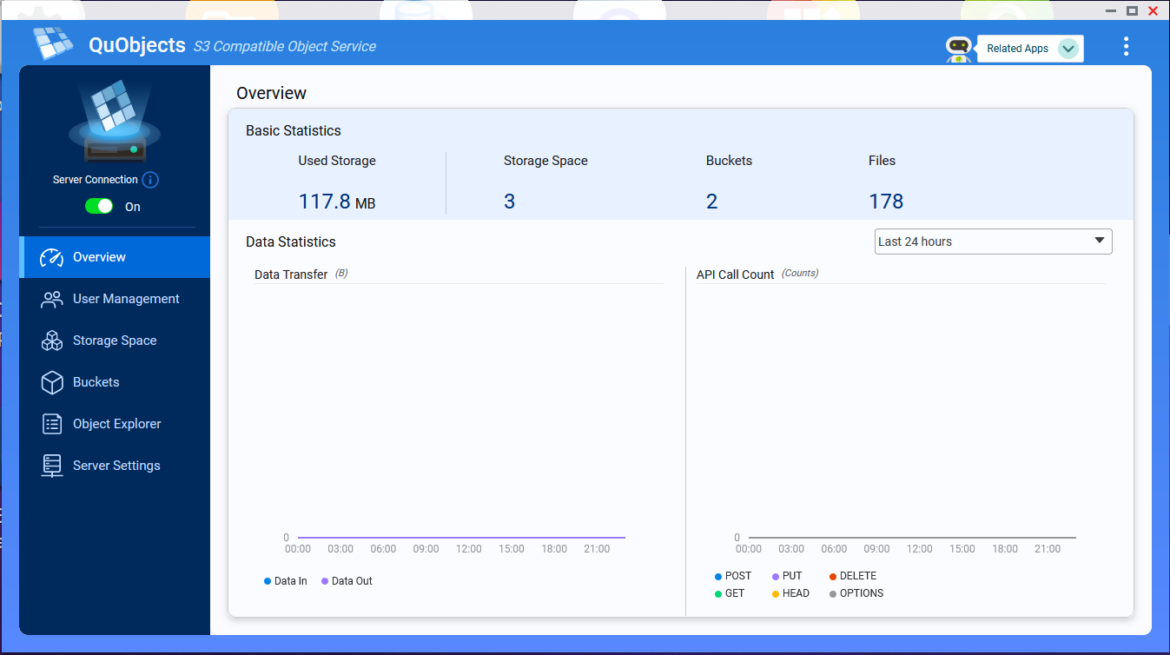Minimize the QuObjects window
The width and height of the screenshot is (1170, 655).
pos(1110,10)
